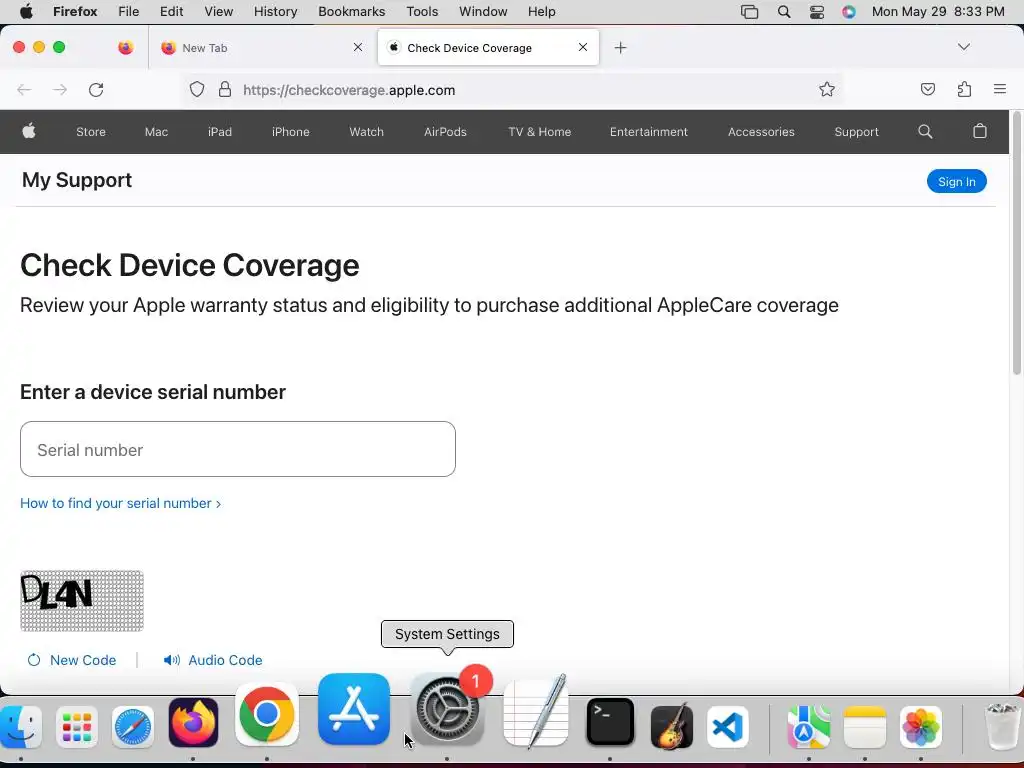
Task: Open the App Store from the Dock
Action: tap(354, 709)
